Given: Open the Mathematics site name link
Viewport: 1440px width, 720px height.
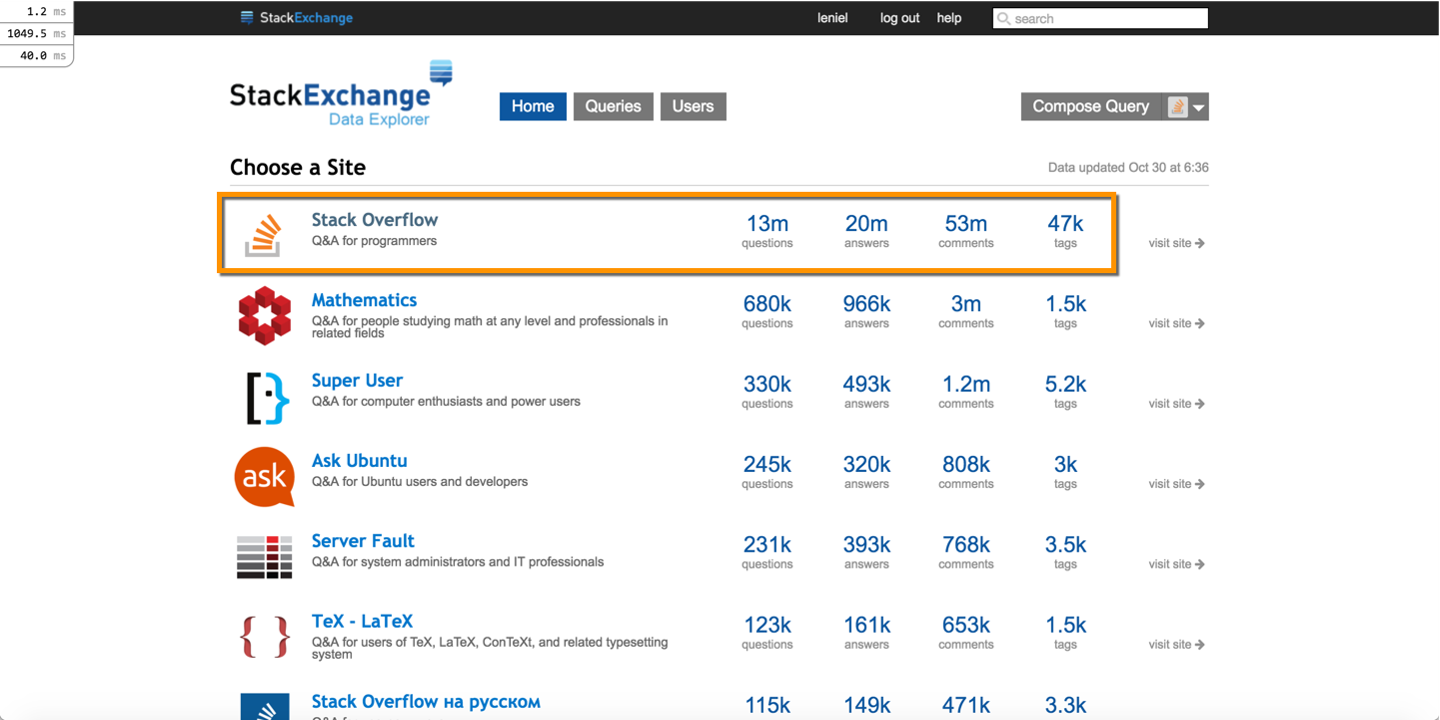Looking at the screenshot, I should (x=364, y=299).
